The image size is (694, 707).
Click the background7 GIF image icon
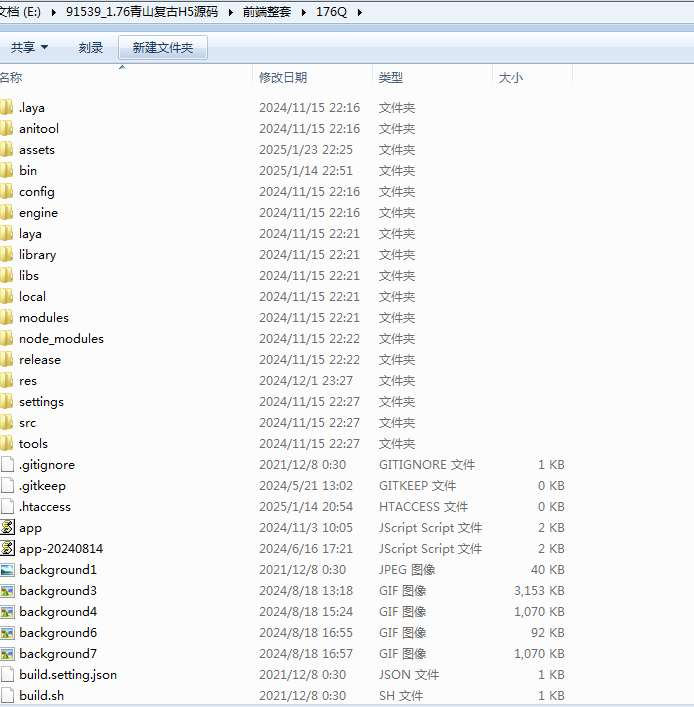point(7,654)
